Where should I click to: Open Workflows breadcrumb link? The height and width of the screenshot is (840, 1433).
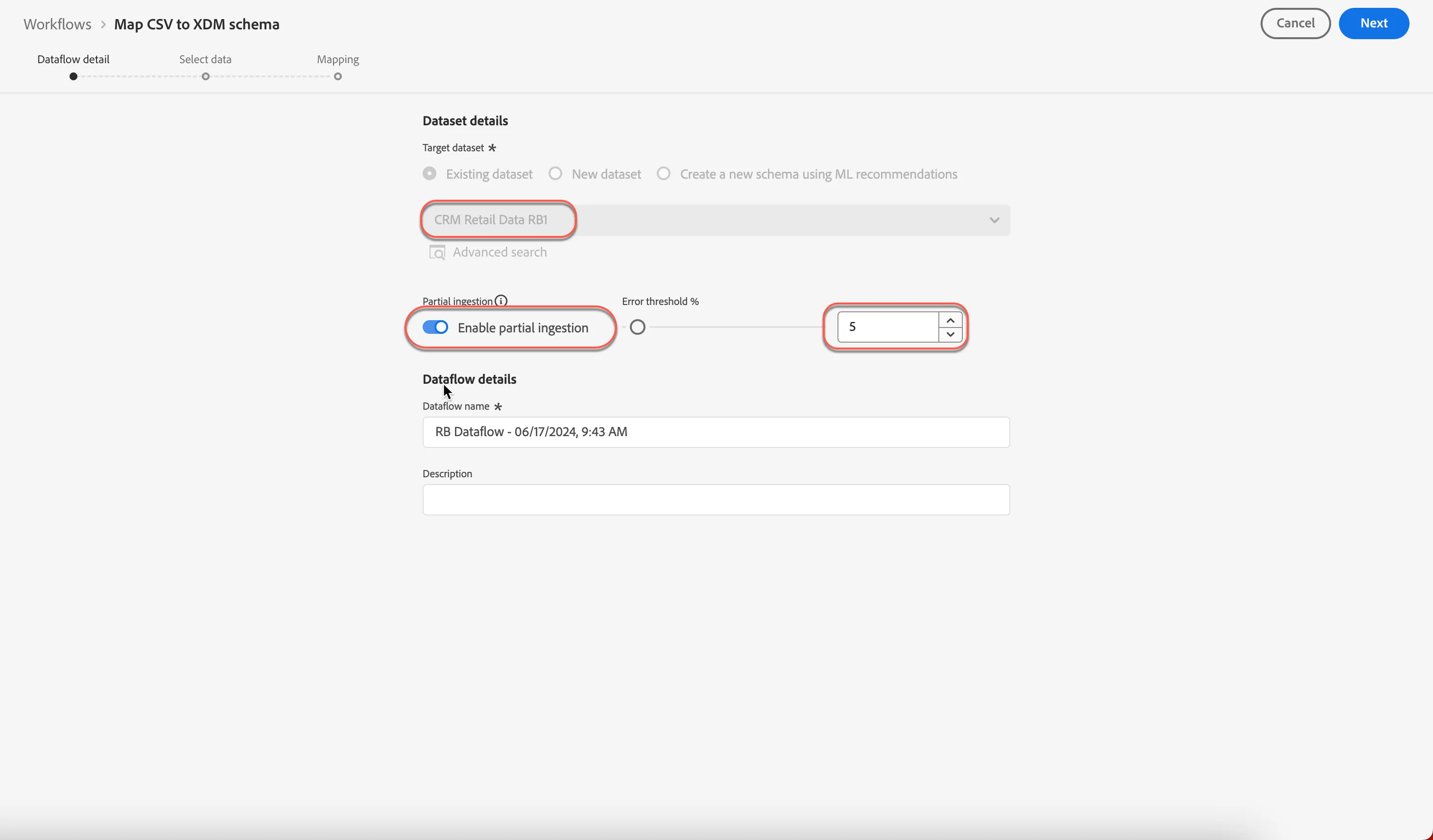57,24
